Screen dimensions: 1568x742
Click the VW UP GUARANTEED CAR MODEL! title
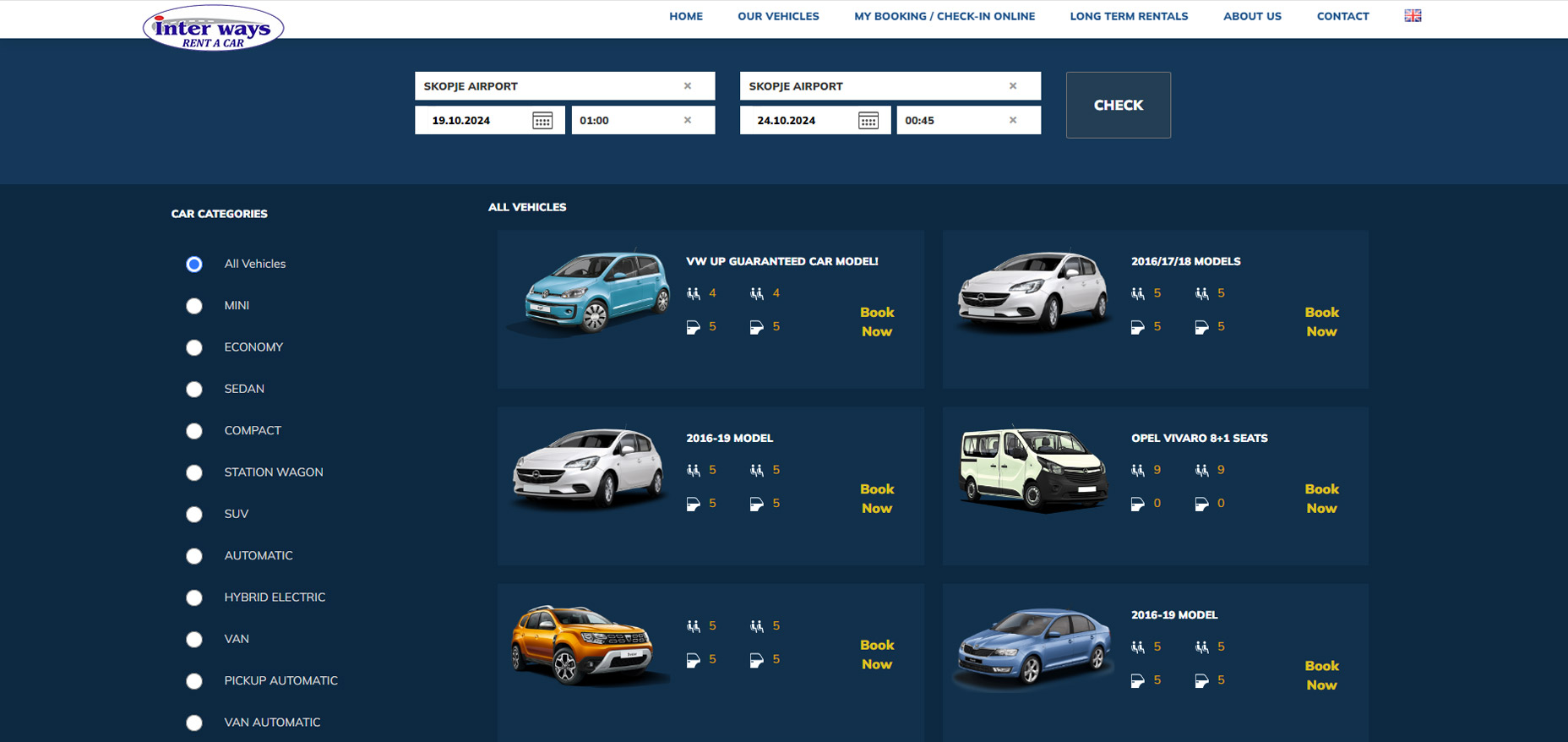pos(782,261)
